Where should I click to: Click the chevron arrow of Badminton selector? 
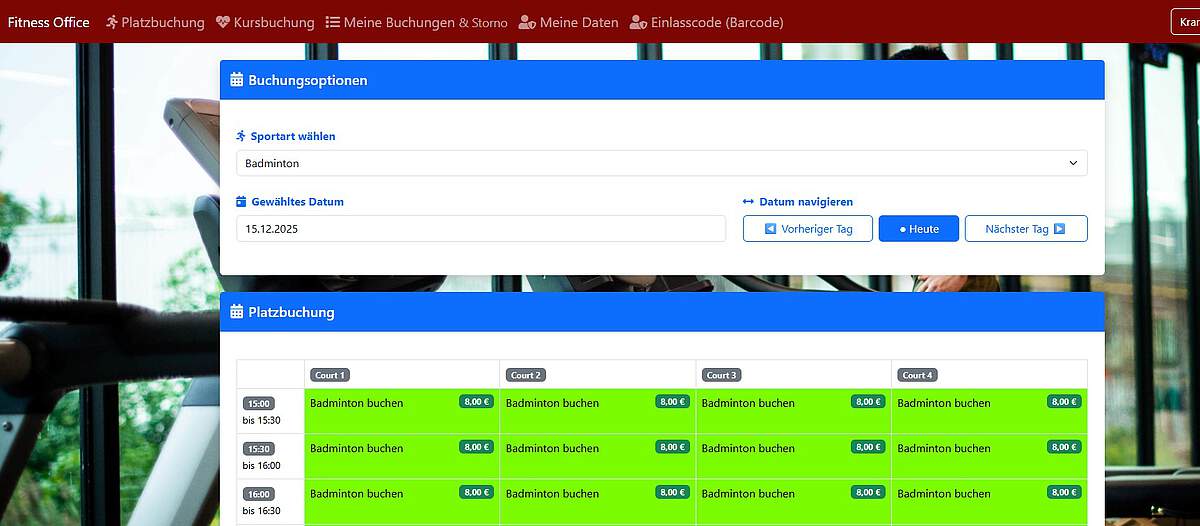1073,163
